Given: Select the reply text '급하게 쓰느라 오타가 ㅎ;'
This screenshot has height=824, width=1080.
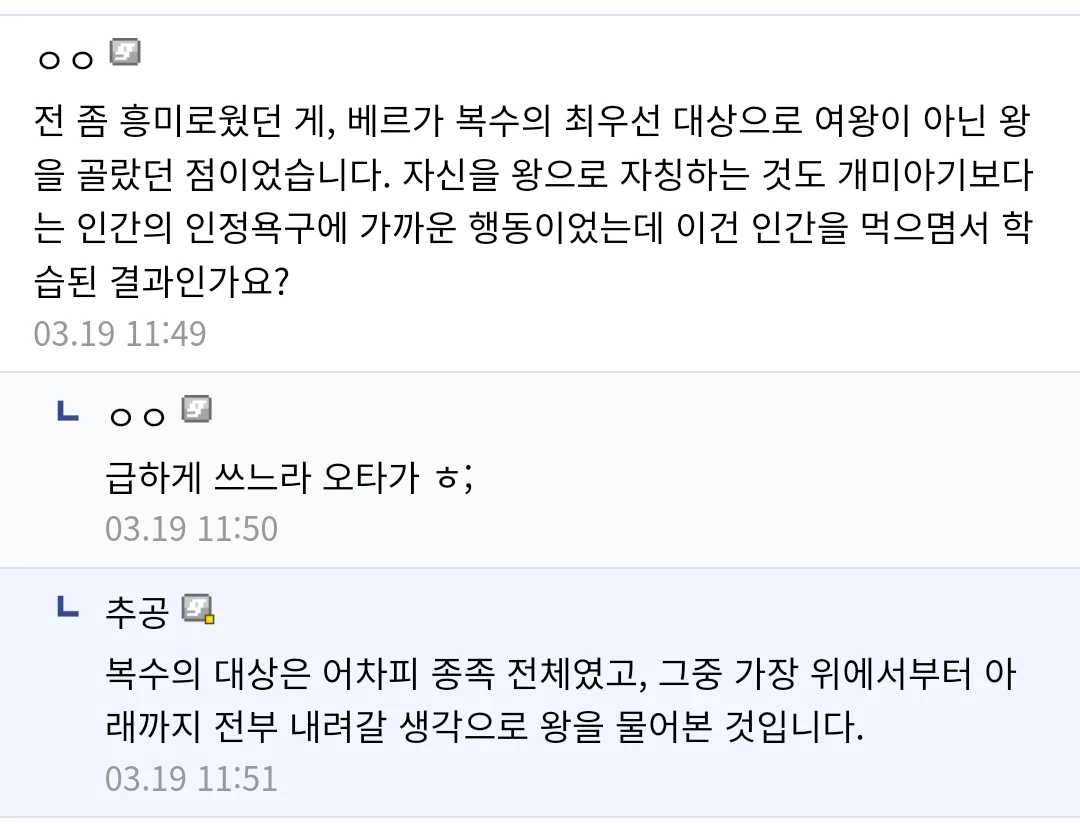Looking at the screenshot, I should (289, 479).
